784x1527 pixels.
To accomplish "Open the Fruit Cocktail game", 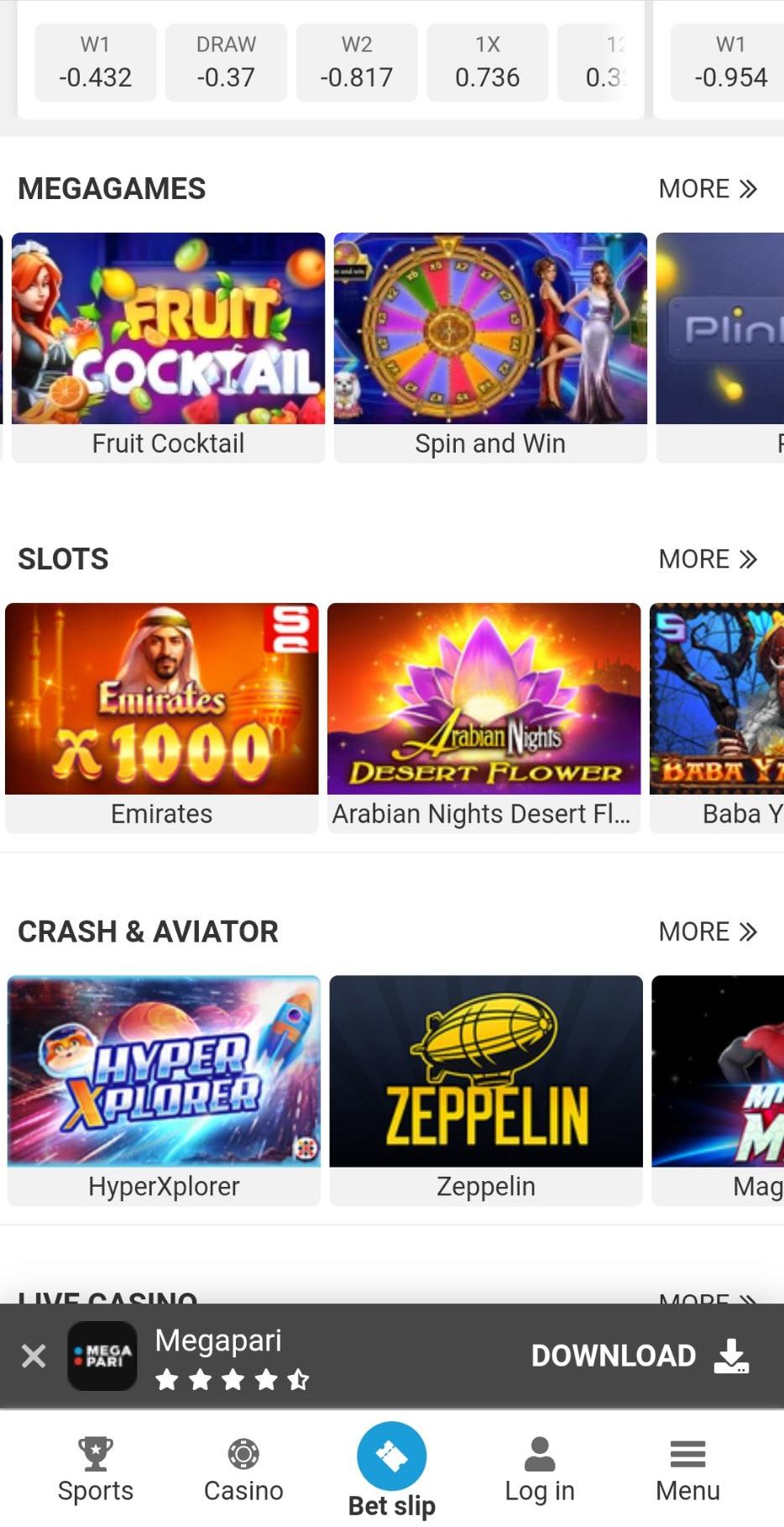I will coord(168,346).
